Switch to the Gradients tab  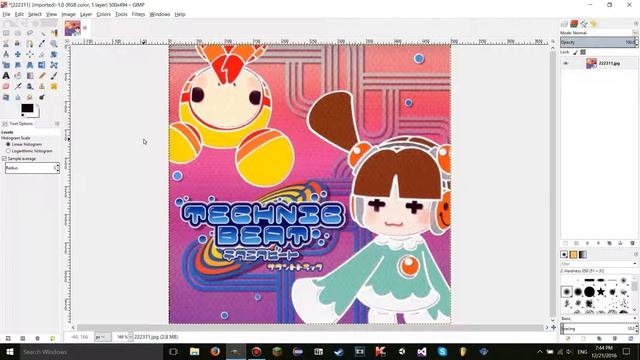(x=583, y=255)
